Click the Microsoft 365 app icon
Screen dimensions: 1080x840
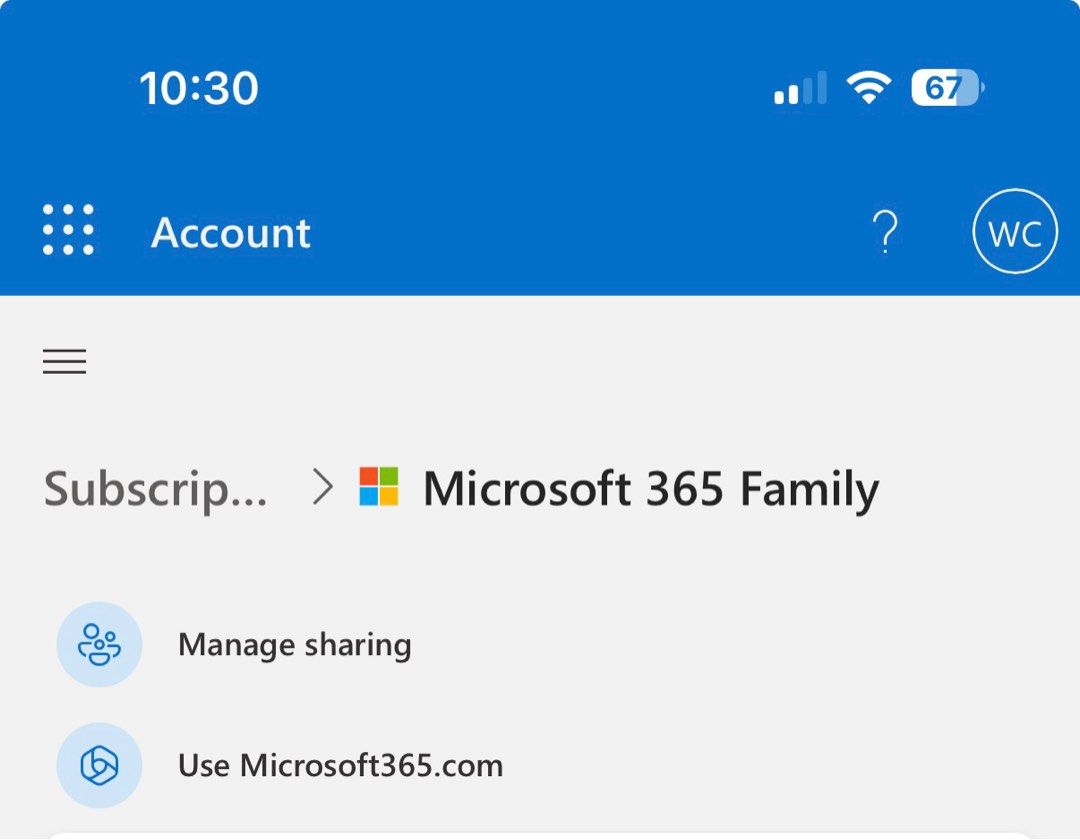point(98,765)
